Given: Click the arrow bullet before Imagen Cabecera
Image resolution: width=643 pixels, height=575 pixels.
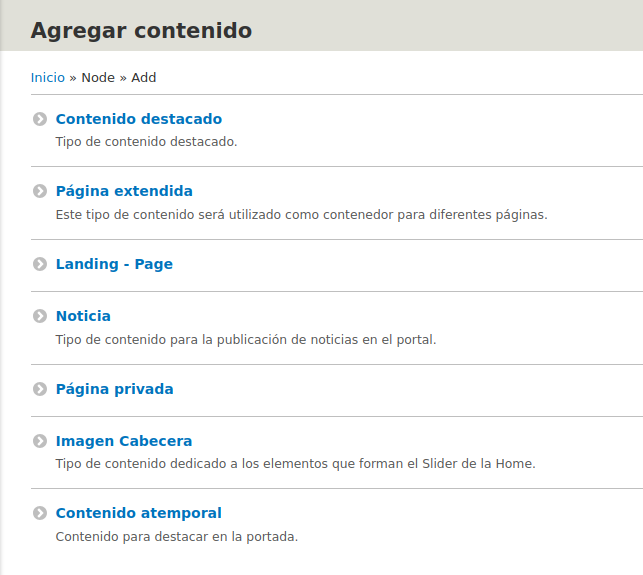Looking at the screenshot, I should pyautogui.click(x=40, y=441).
